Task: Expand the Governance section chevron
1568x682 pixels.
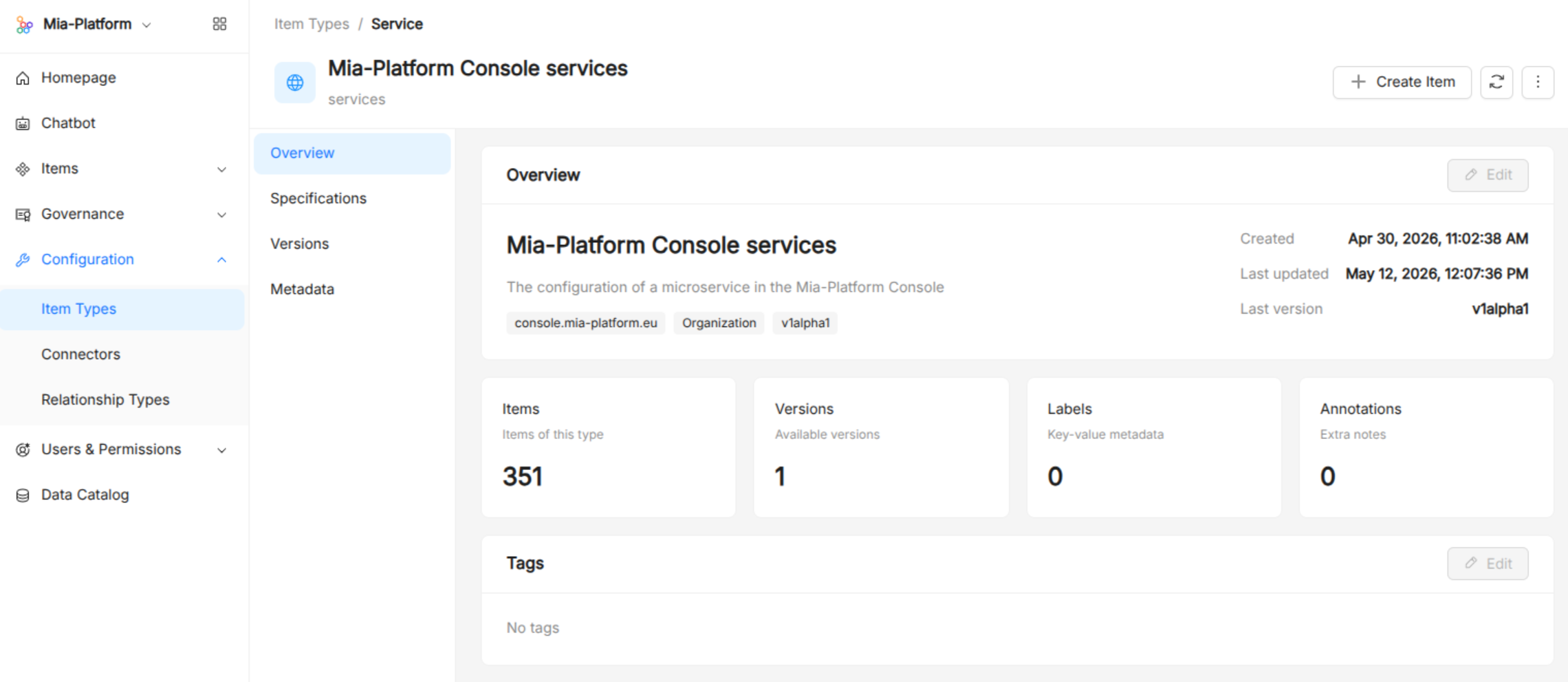Action: click(x=221, y=215)
